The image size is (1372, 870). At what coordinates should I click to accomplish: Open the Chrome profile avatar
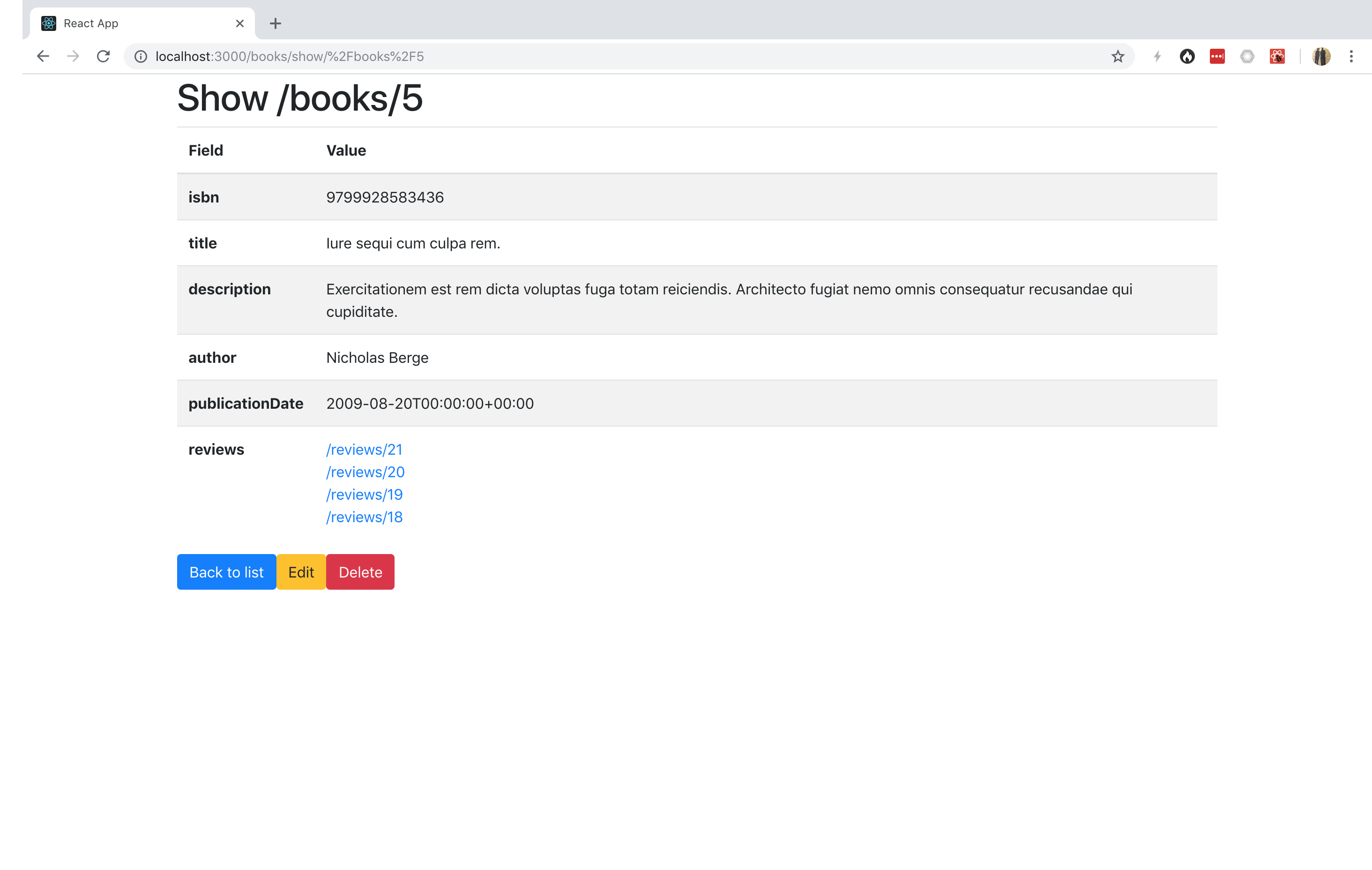1321,56
